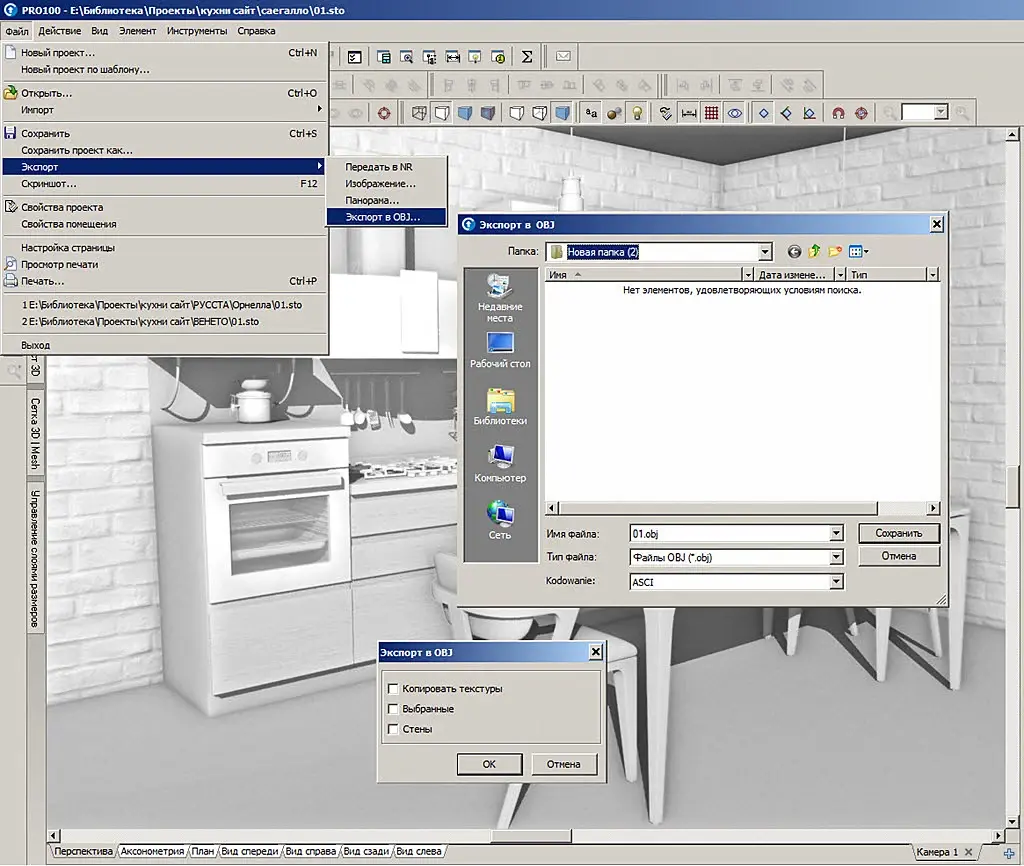
Task: Open Сеть in places bar
Action: point(500,521)
